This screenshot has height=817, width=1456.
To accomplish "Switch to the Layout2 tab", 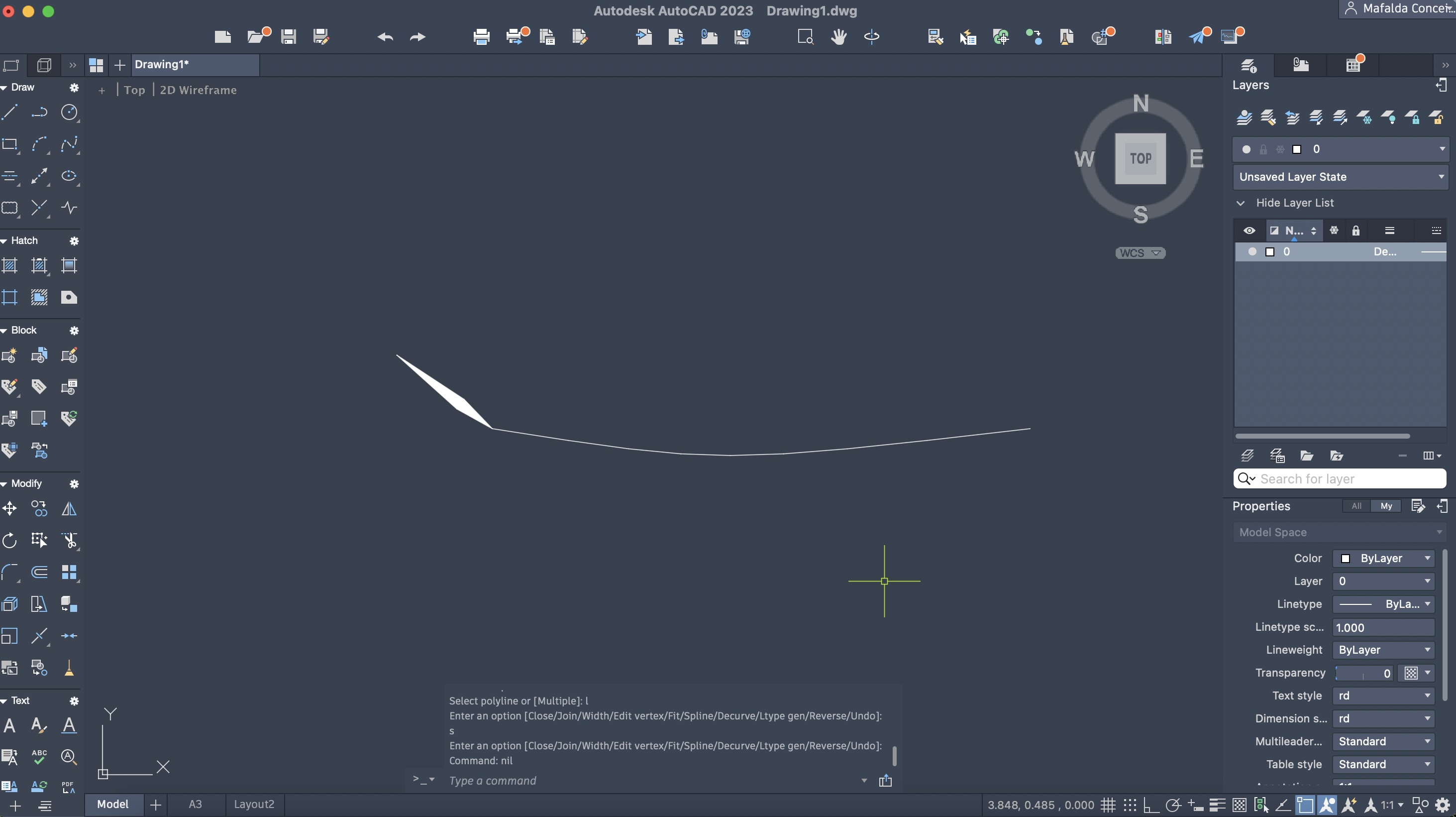I will pyautogui.click(x=254, y=804).
